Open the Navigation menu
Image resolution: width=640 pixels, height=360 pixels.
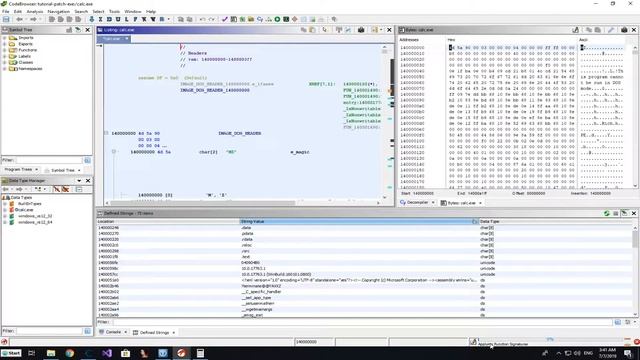tap(58, 11)
